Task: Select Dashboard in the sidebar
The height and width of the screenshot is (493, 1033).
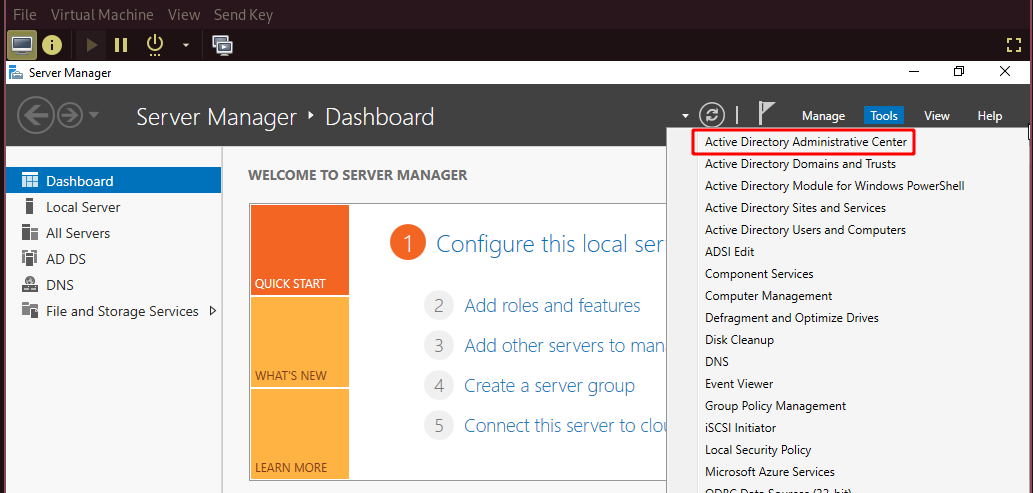Action: (x=113, y=181)
